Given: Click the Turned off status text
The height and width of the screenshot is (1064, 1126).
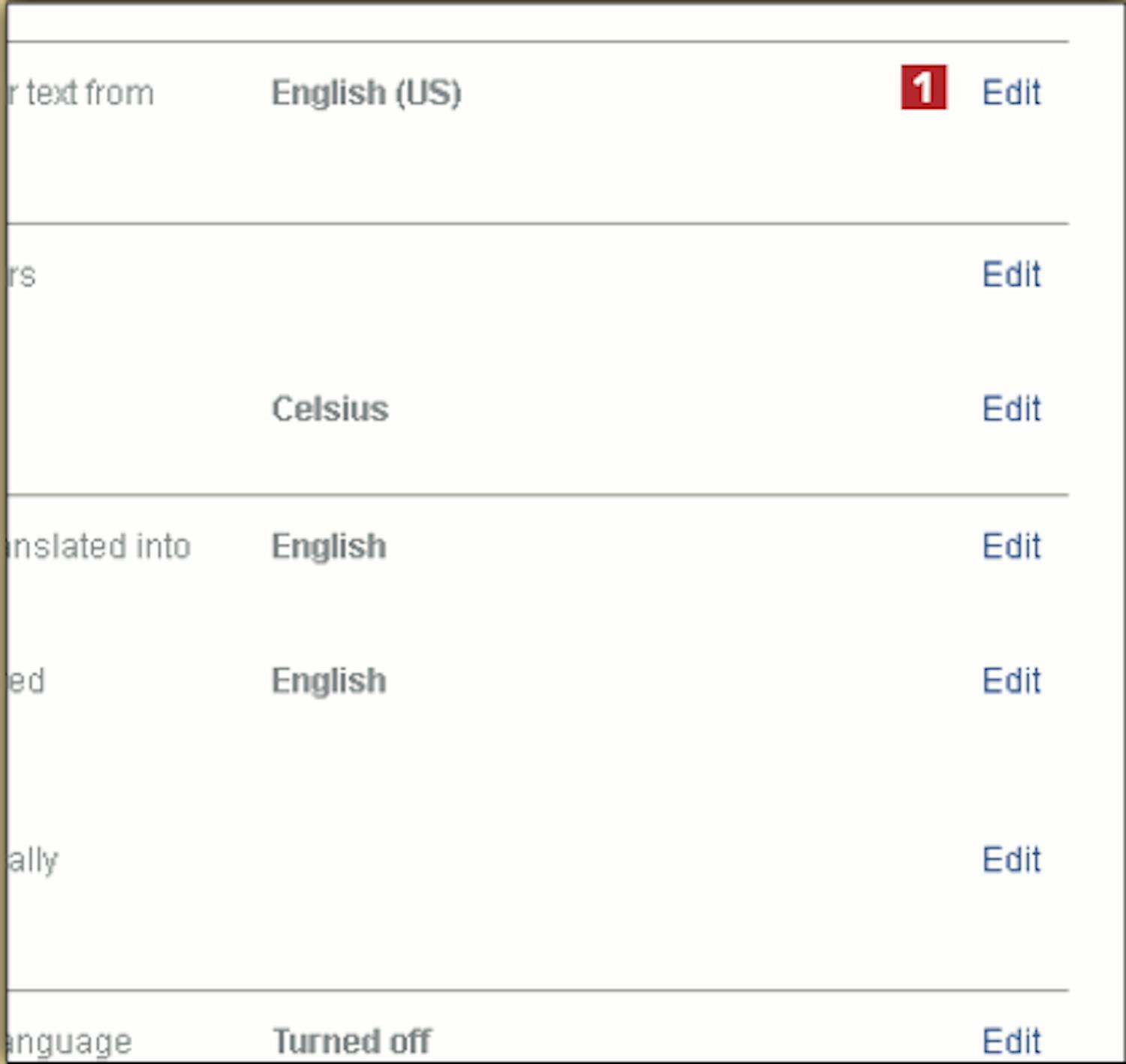Looking at the screenshot, I should pyautogui.click(x=351, y=1041).
